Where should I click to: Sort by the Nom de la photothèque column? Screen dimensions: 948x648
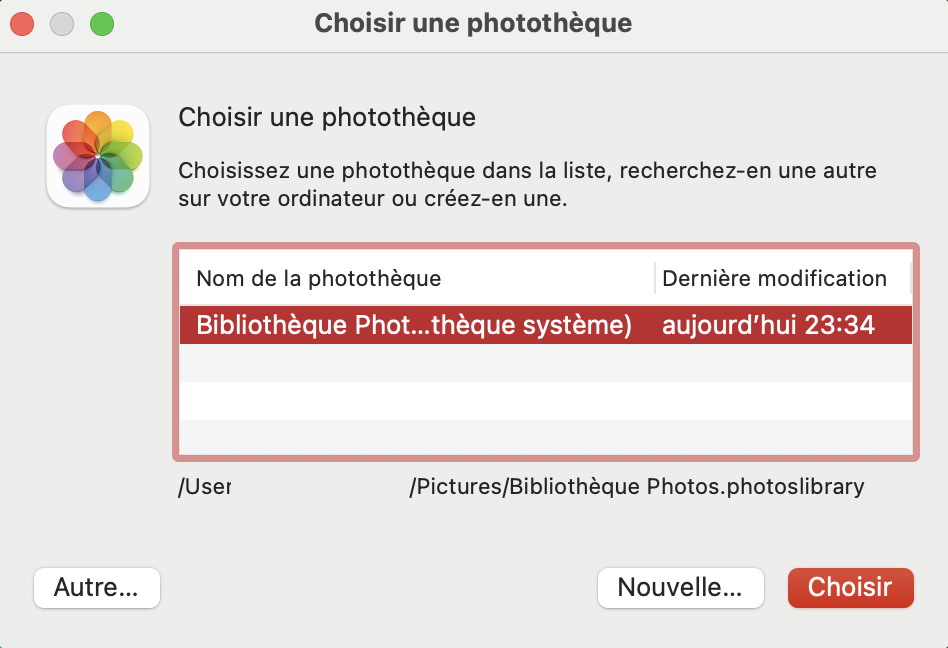pos(318,278)
